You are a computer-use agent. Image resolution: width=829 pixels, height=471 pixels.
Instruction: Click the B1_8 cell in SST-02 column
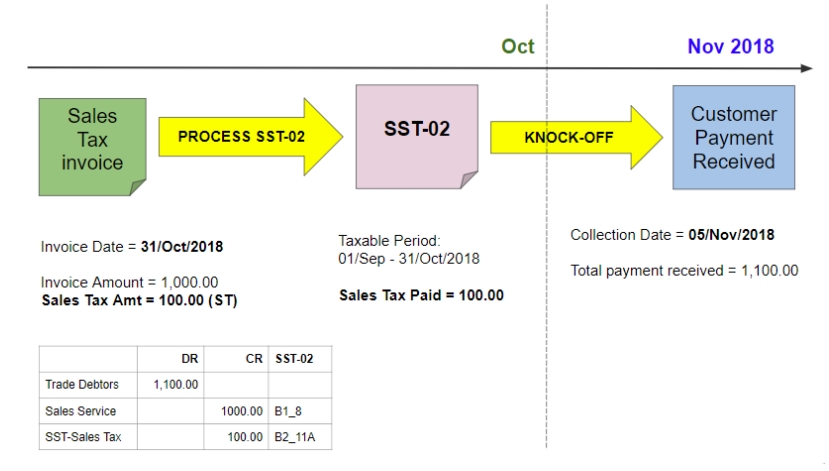click(x=288, y=411)
